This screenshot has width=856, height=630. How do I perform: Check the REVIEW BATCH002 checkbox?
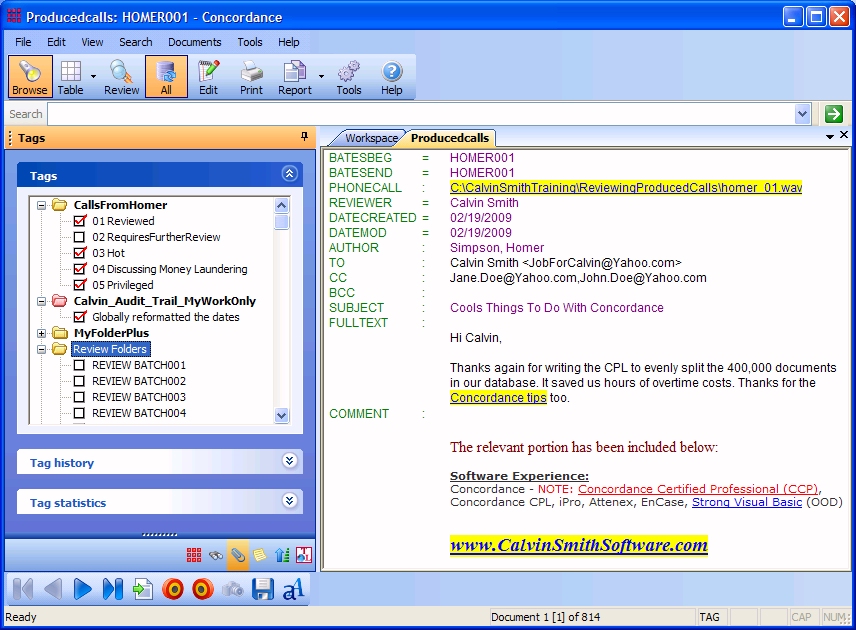[79, 381]
